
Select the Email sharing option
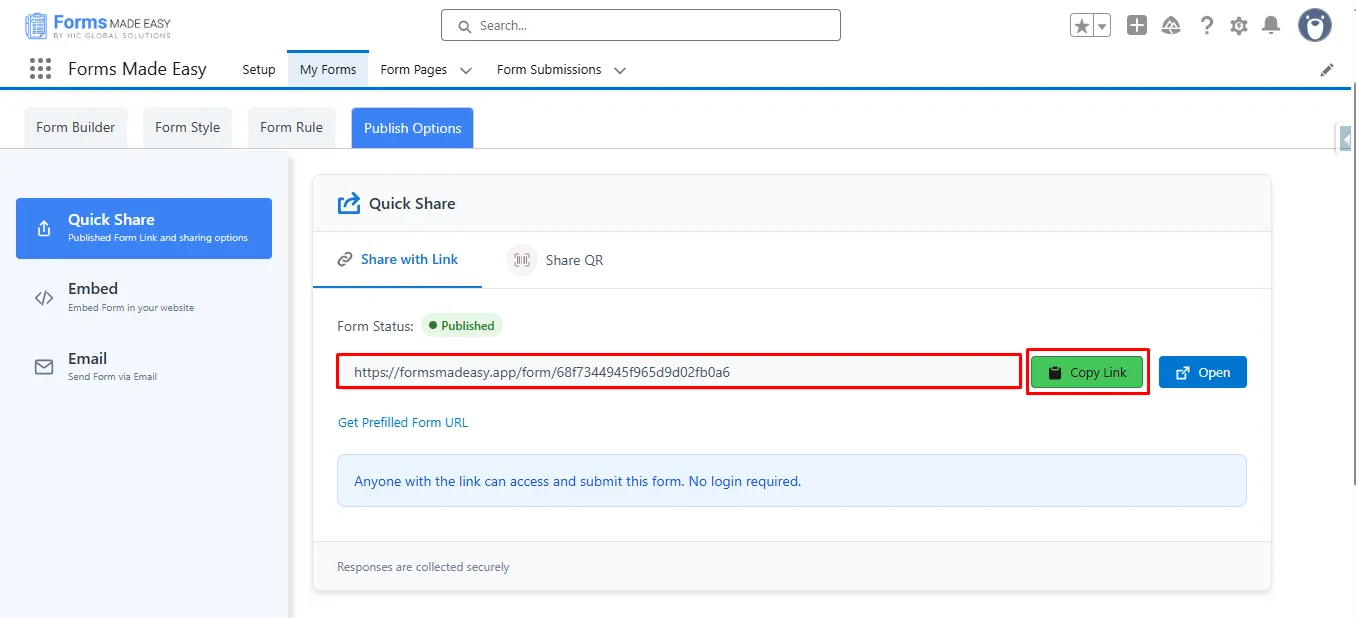click(143, 367)
